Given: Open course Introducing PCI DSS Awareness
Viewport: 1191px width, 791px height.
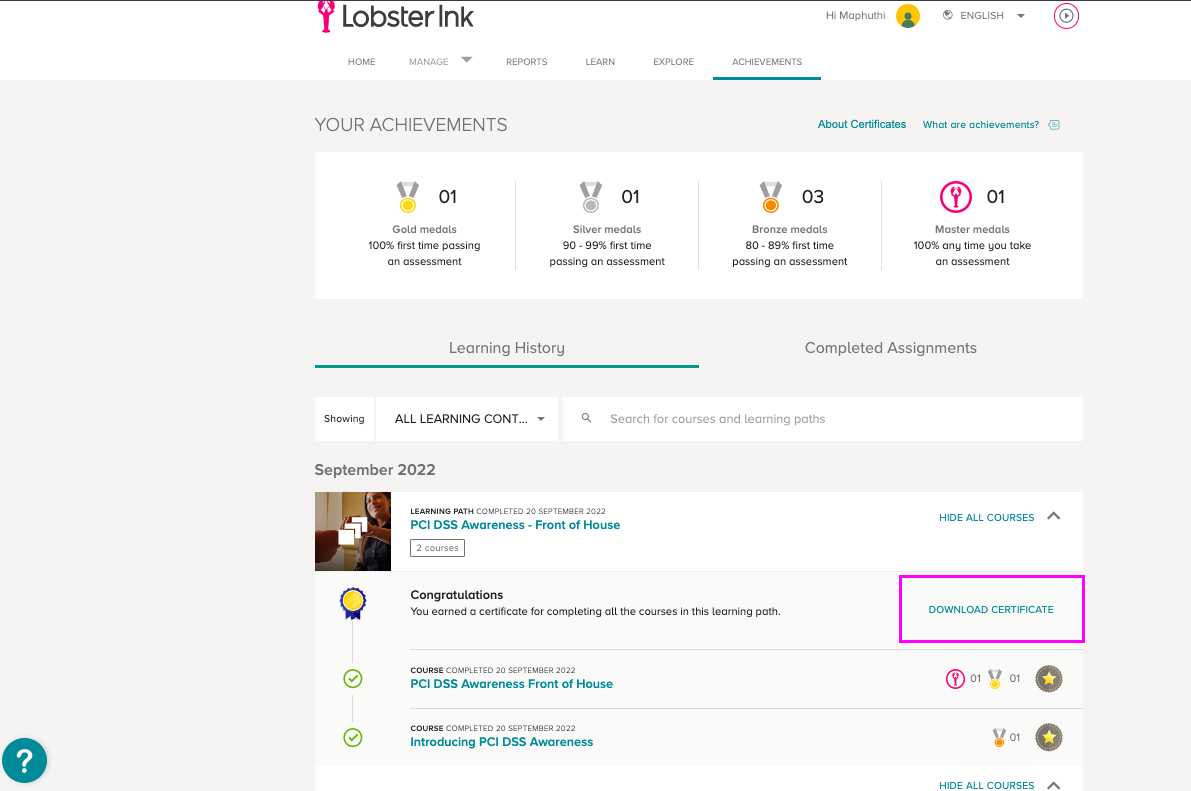Looking at the screenshot, I should (501, 742).
